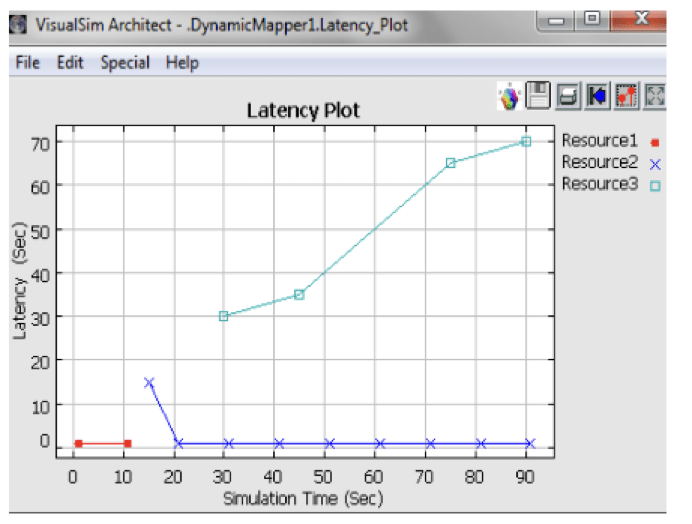Click the VisualSim application icon in title bar
The width and height of the screenshot is (692, 524).
[17, 23]
